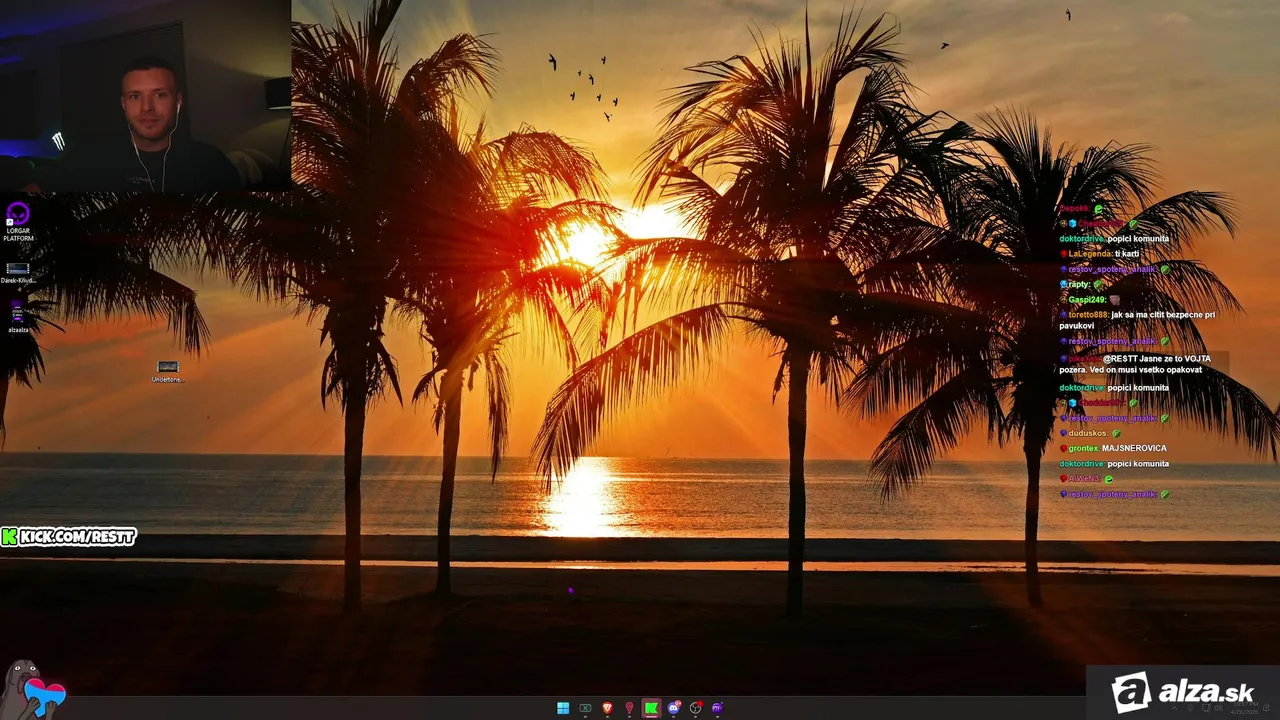This screenshot has width=1280, height=720.
Task: Click the purple taskbar icon right of OBS
Action: (x=717, y=708)
